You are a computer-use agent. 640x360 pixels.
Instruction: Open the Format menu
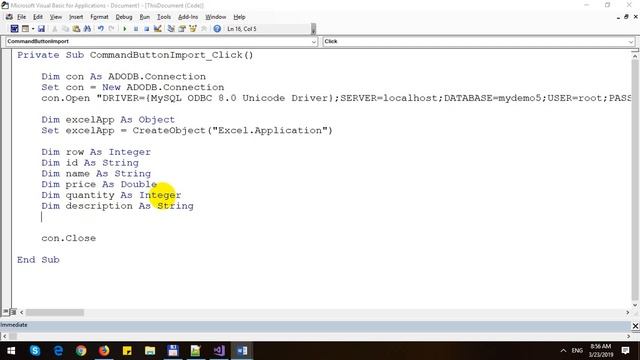click(99, 17)
